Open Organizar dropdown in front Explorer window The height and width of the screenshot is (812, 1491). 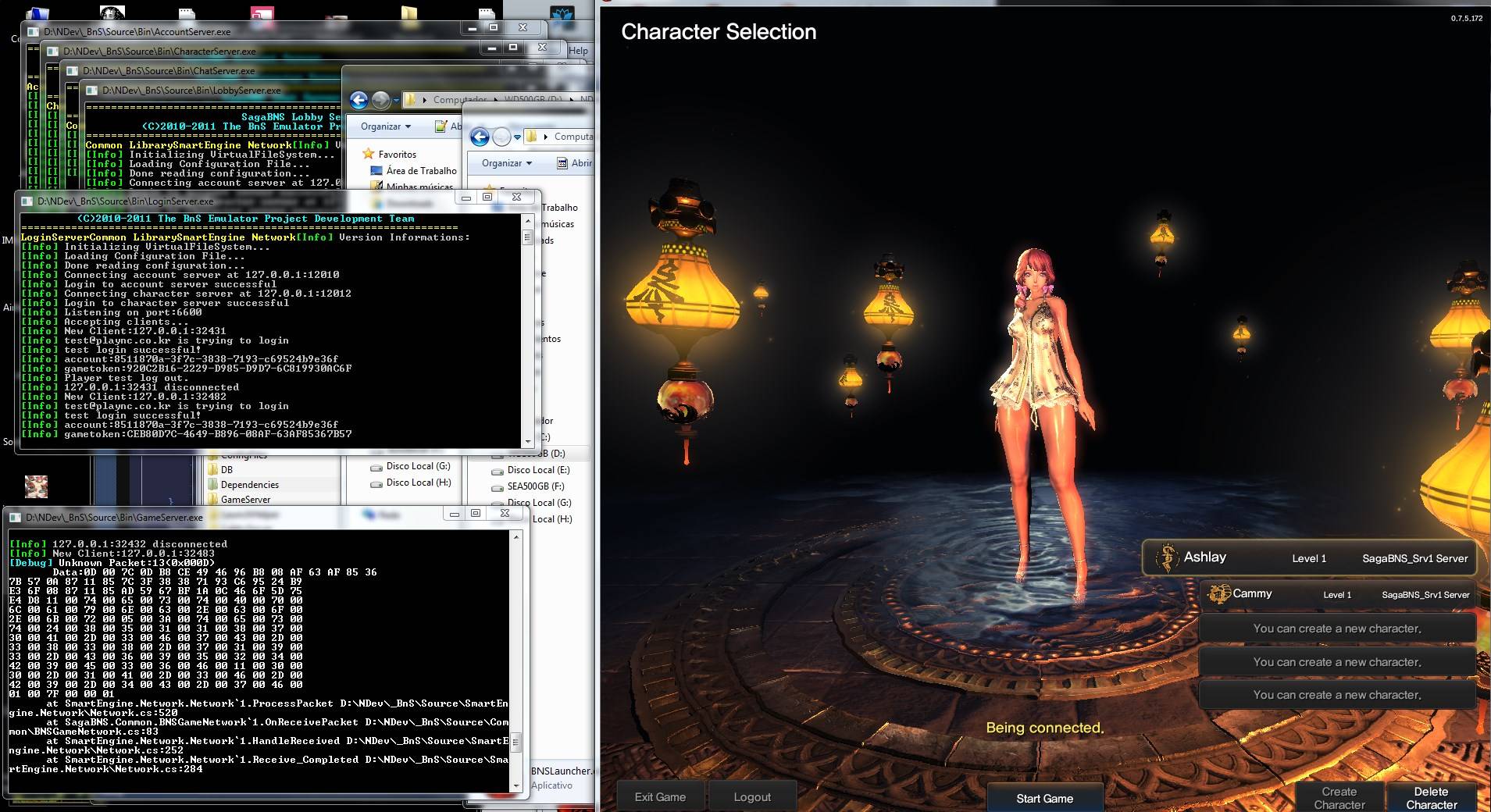pyautogui.click(x=507, y=163)
